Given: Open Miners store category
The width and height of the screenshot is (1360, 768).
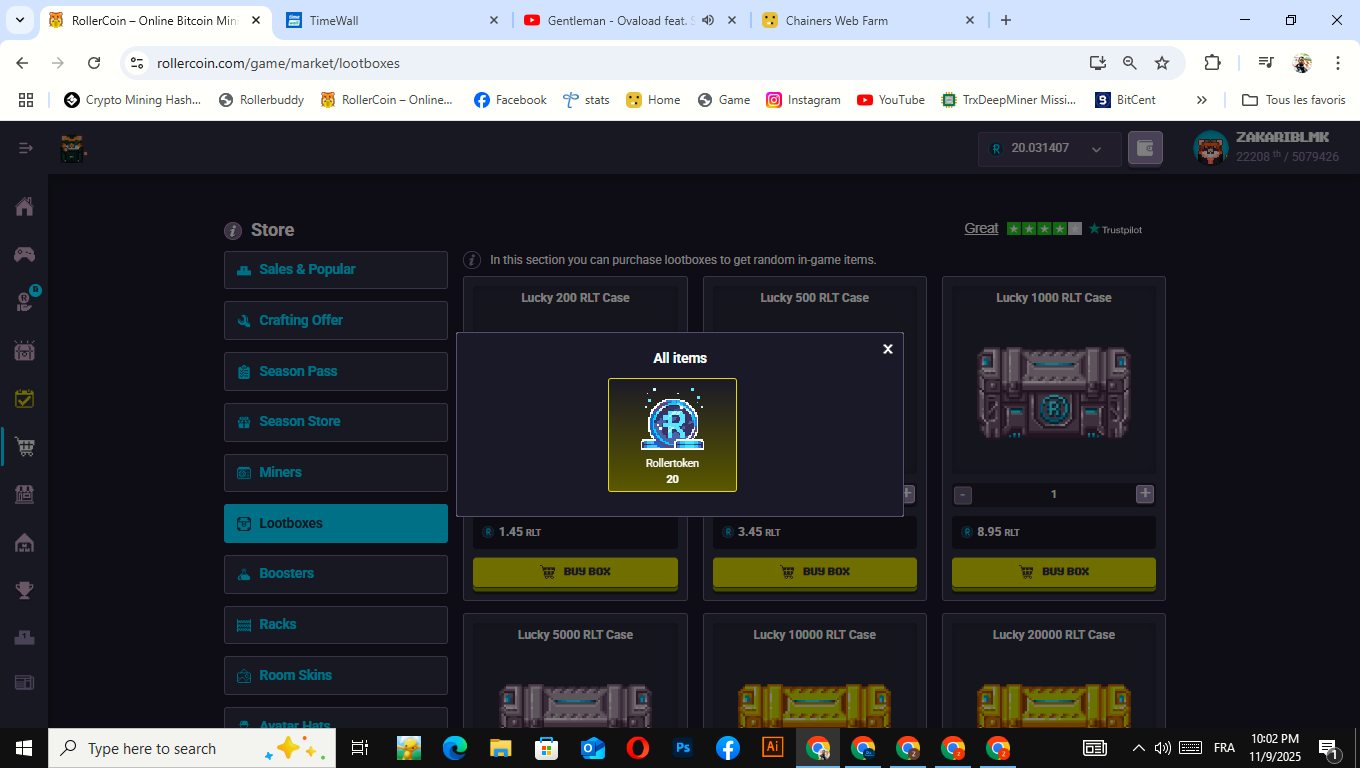Looking at the screenshot, I should (x=336, y=472).
